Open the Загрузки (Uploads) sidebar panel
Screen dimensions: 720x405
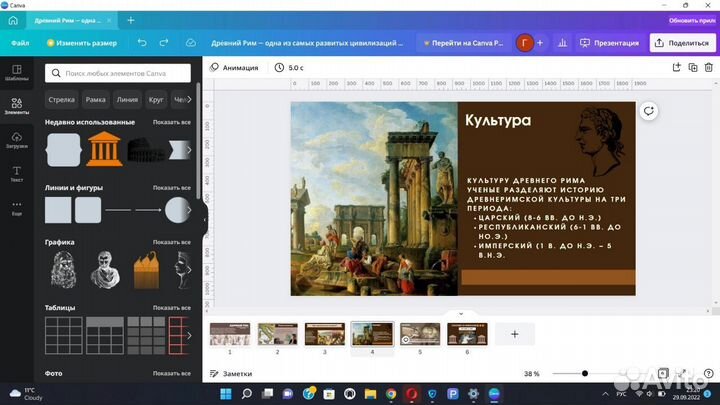[x=16, y=140]
